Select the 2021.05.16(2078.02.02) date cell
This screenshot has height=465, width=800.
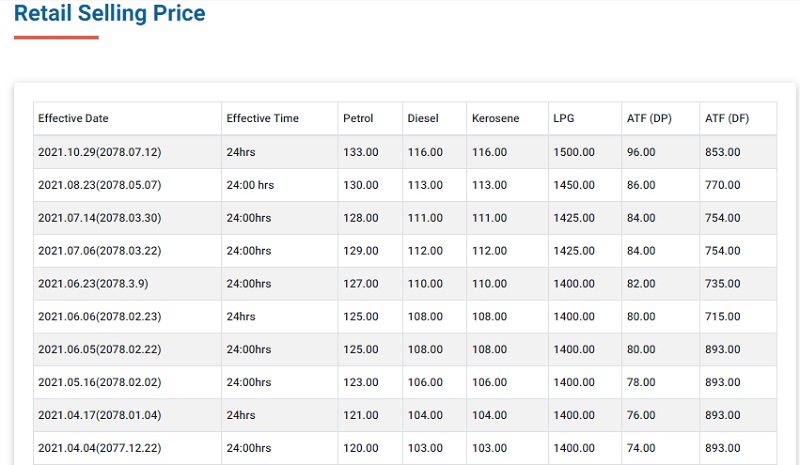point(99,382)
